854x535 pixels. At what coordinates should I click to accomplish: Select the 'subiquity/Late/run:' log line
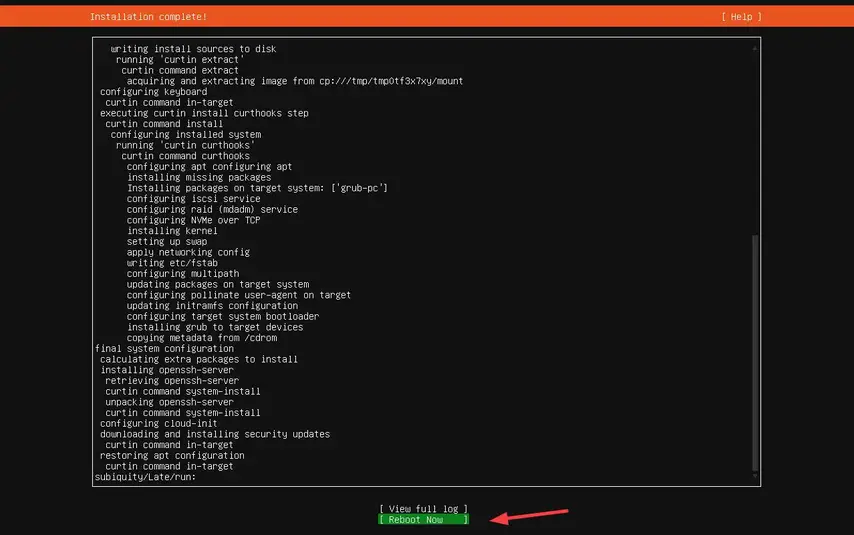[145, 477]
